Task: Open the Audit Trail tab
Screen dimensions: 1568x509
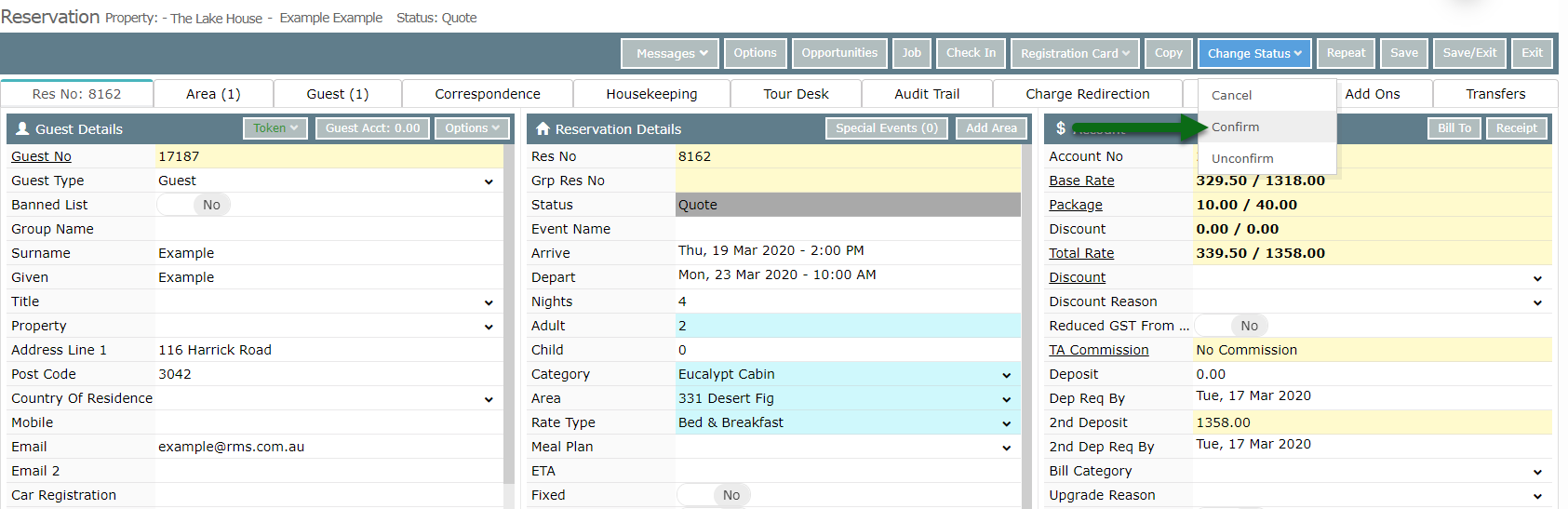Action: coord(927,94)
